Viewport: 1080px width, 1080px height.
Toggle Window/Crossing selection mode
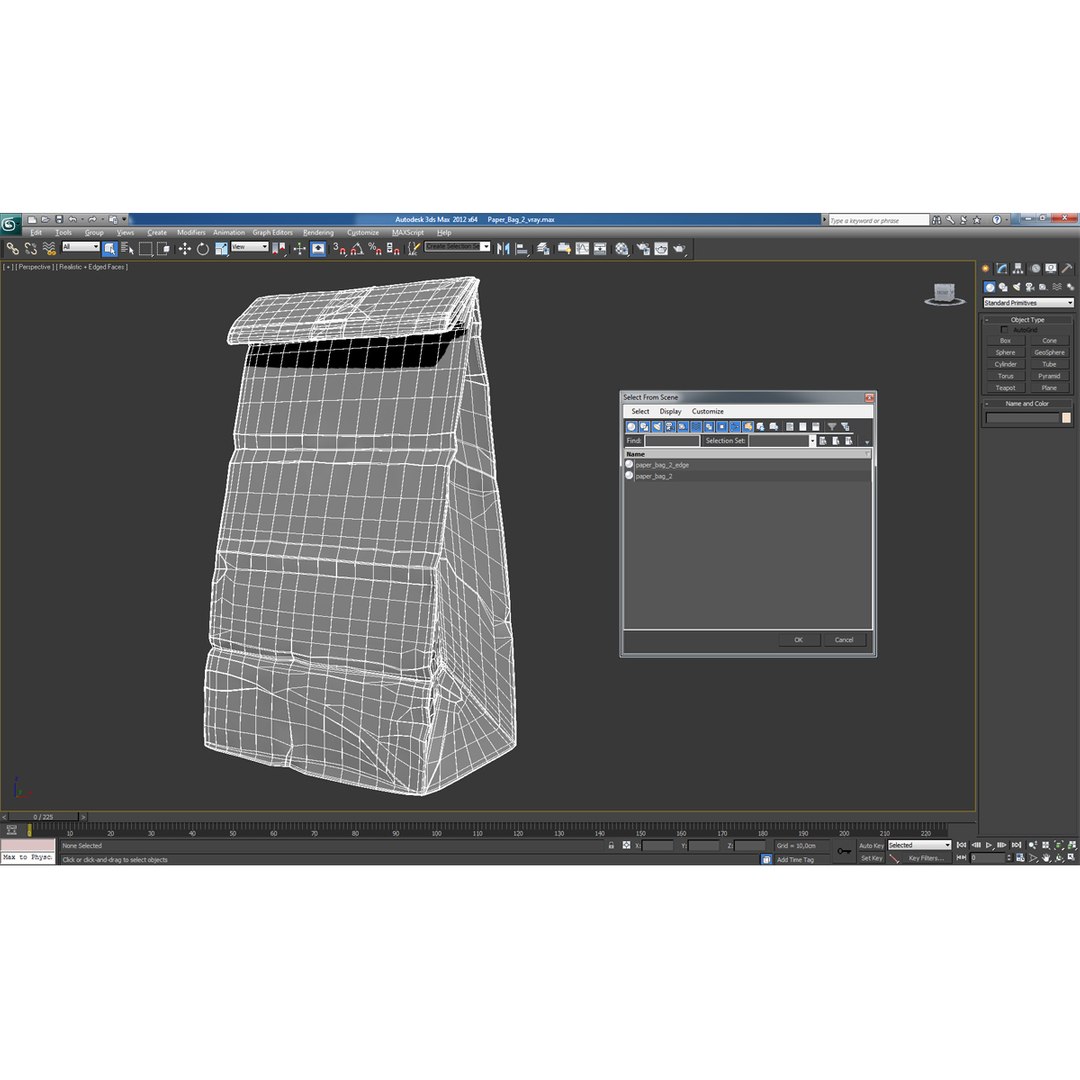coord(163,249)
